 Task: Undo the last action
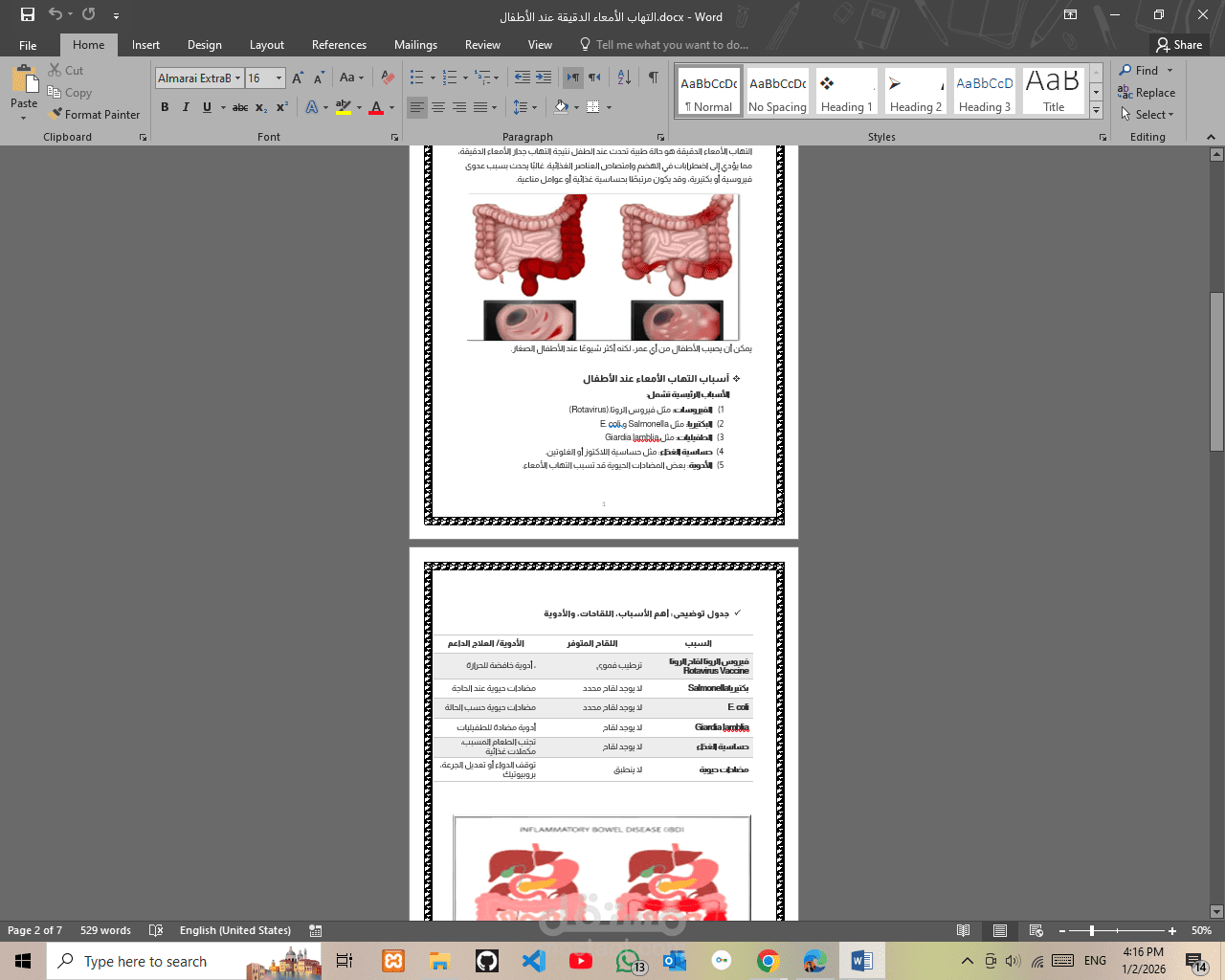56,14
